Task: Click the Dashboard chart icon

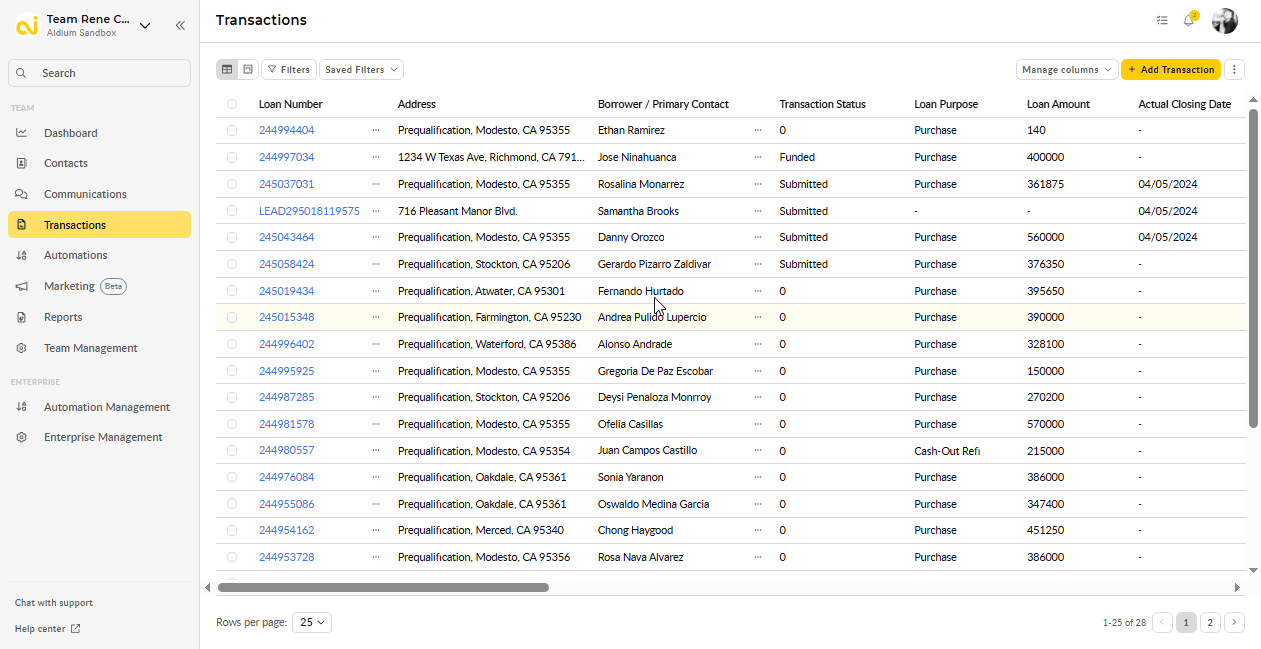Action: pyautogui.click(x=22, y=133)
